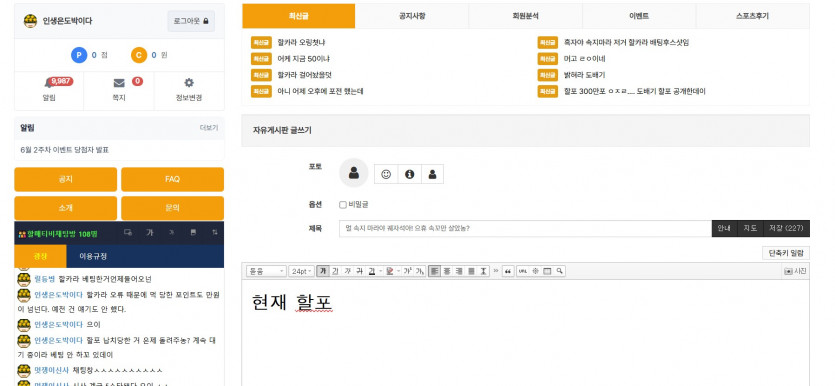
Task: Click the magnifier find icon in editor toolbar
Action: pos(559,271)
